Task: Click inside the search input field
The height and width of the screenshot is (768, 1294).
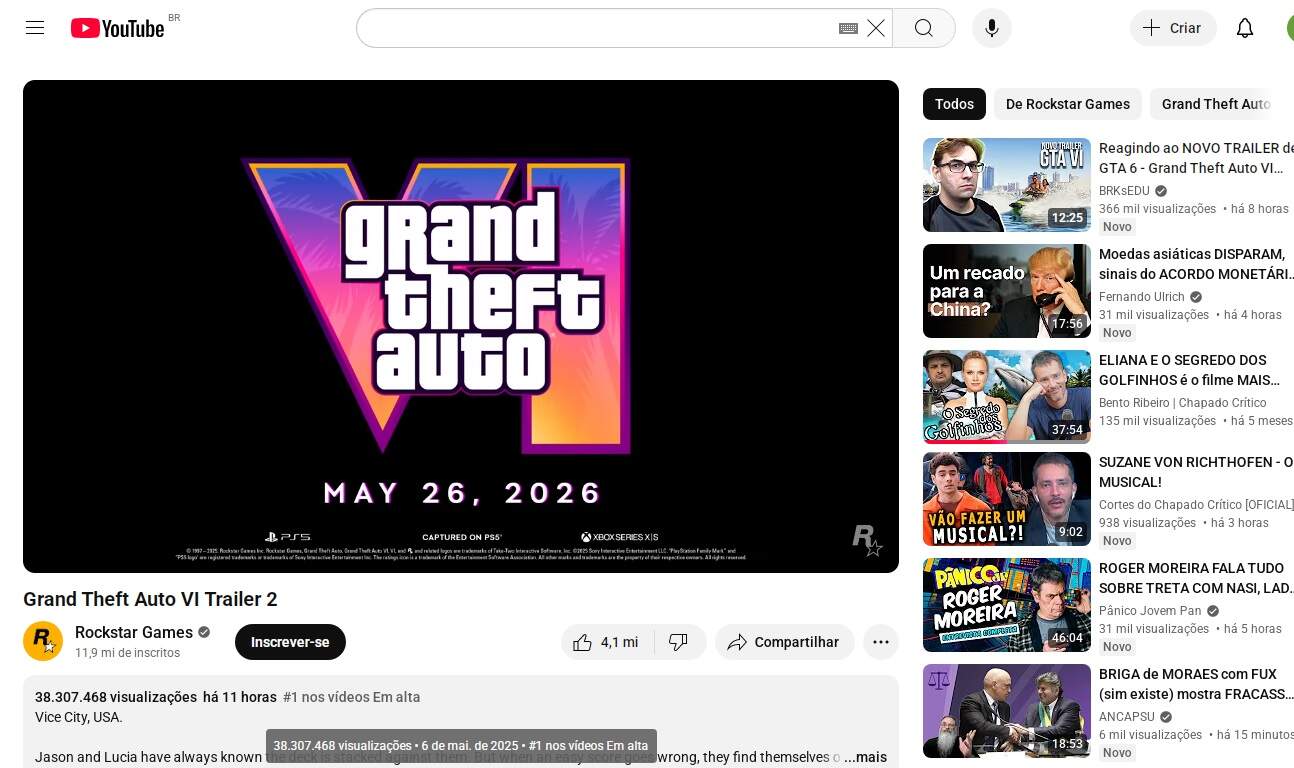Action: 595,28
